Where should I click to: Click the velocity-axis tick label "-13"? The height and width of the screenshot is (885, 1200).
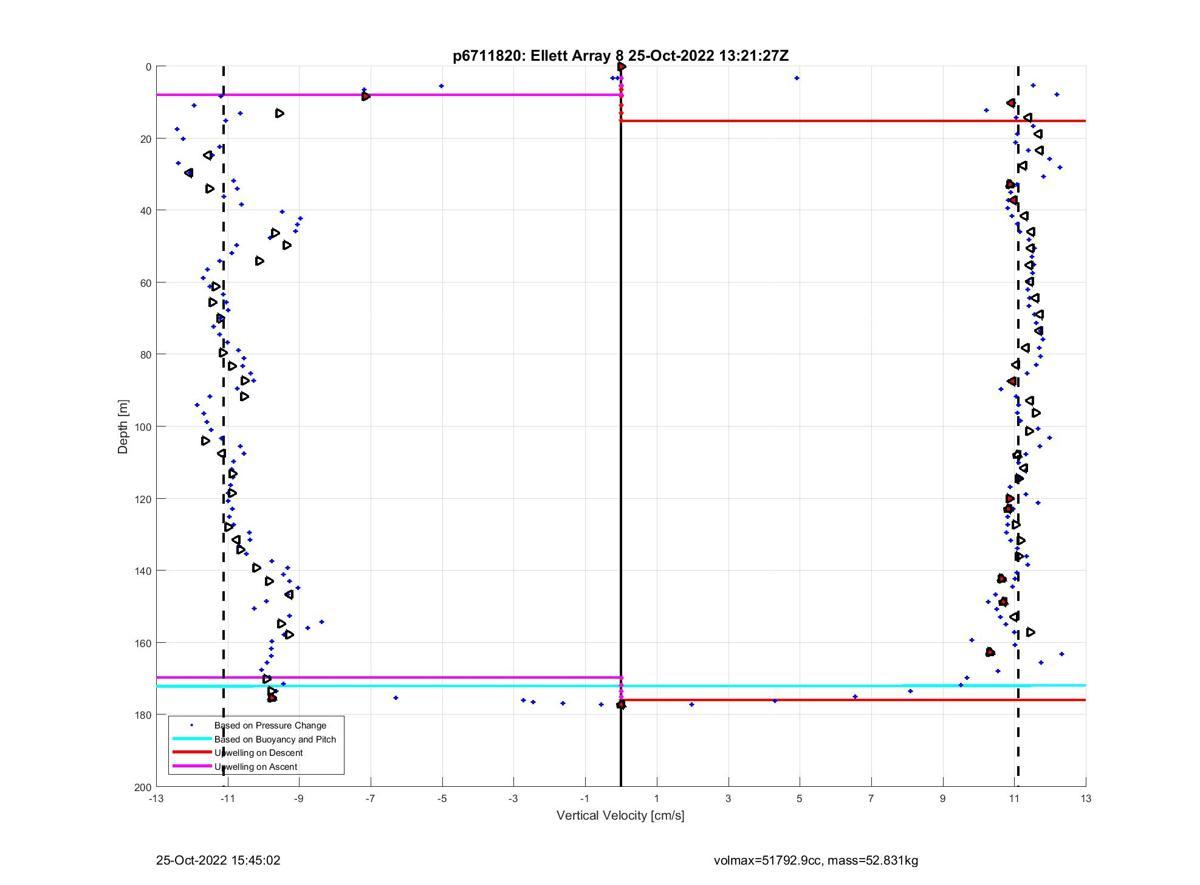click(x=156, y=798)
